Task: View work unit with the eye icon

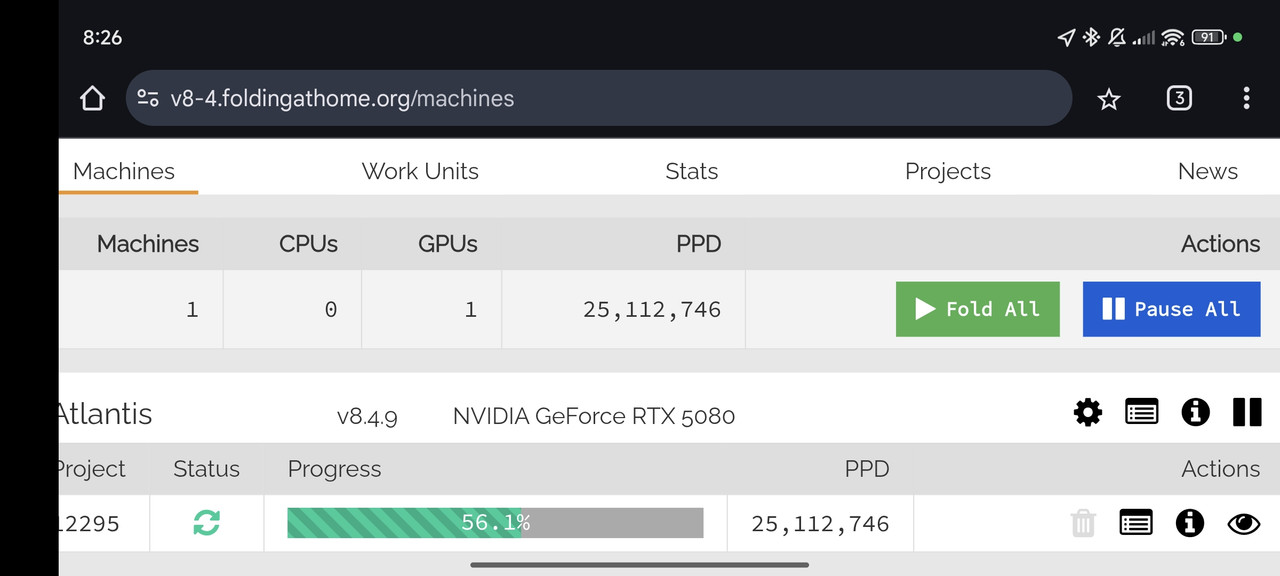Action: [x=1243, y=523]
